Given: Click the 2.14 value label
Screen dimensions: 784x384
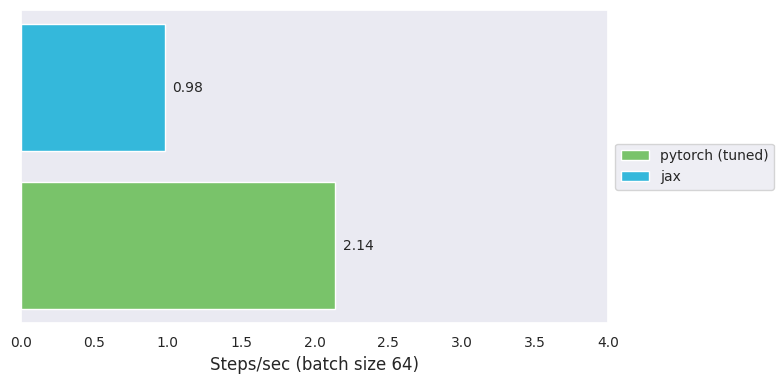Looking at the screenshot, I should coord(358,246).
